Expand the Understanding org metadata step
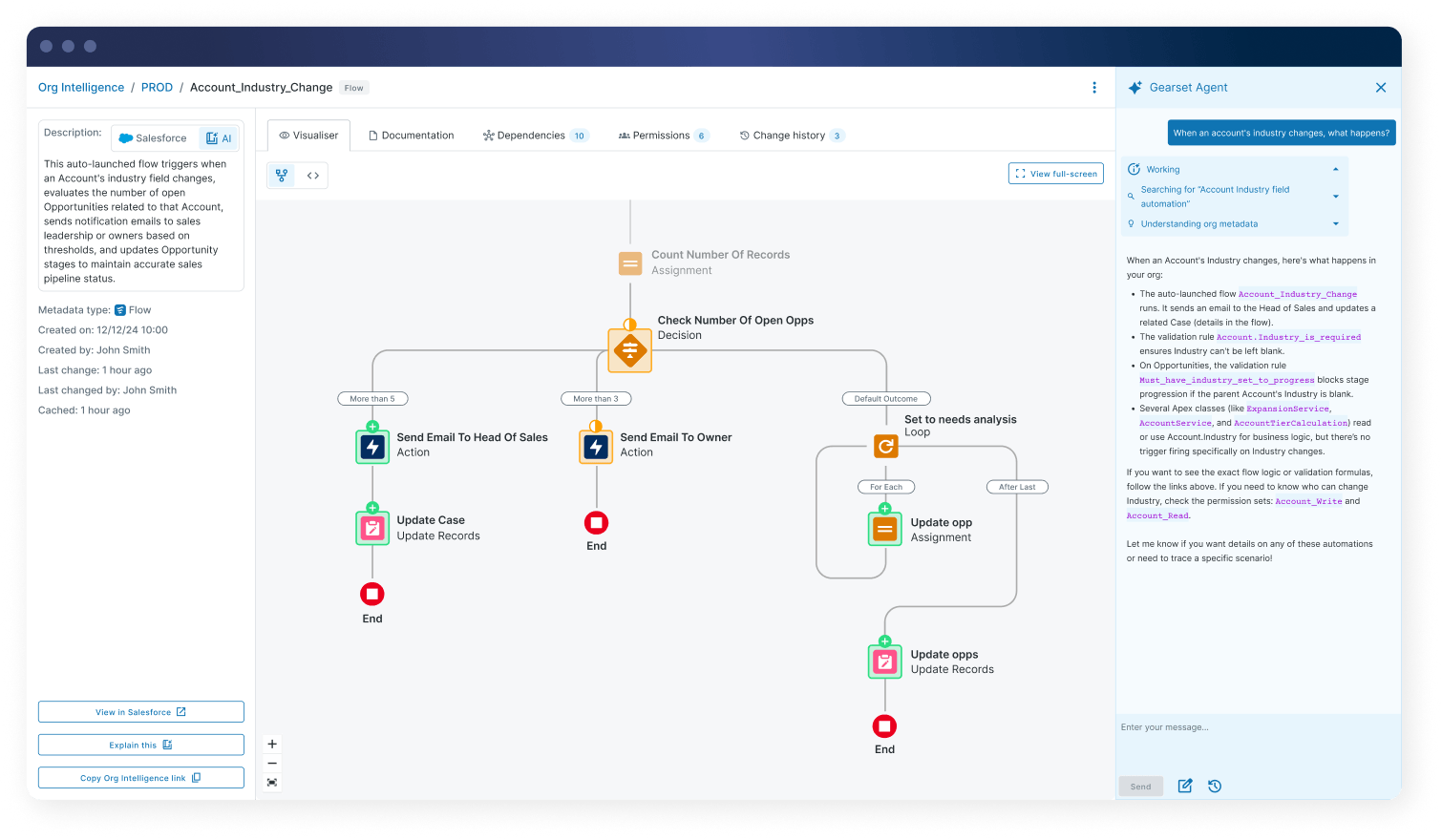This screenshot has width=1442, height=840. click(1335, 223)
